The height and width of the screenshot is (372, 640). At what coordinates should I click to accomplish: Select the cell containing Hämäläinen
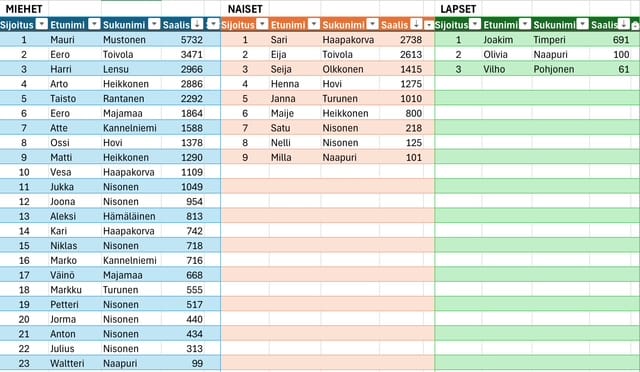[x=131, y=216]
